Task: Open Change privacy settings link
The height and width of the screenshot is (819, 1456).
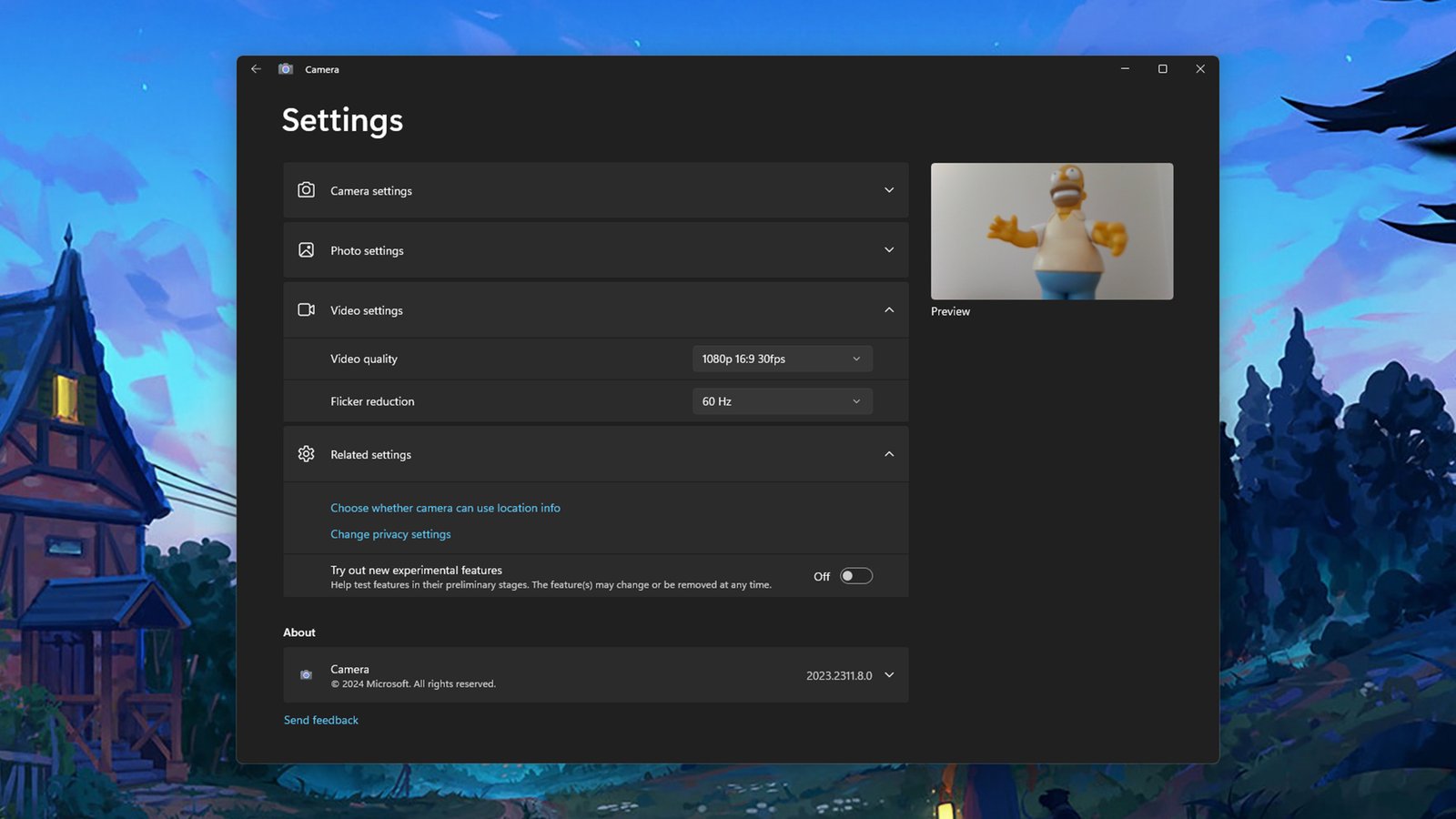Action: [x=390, y=534]
